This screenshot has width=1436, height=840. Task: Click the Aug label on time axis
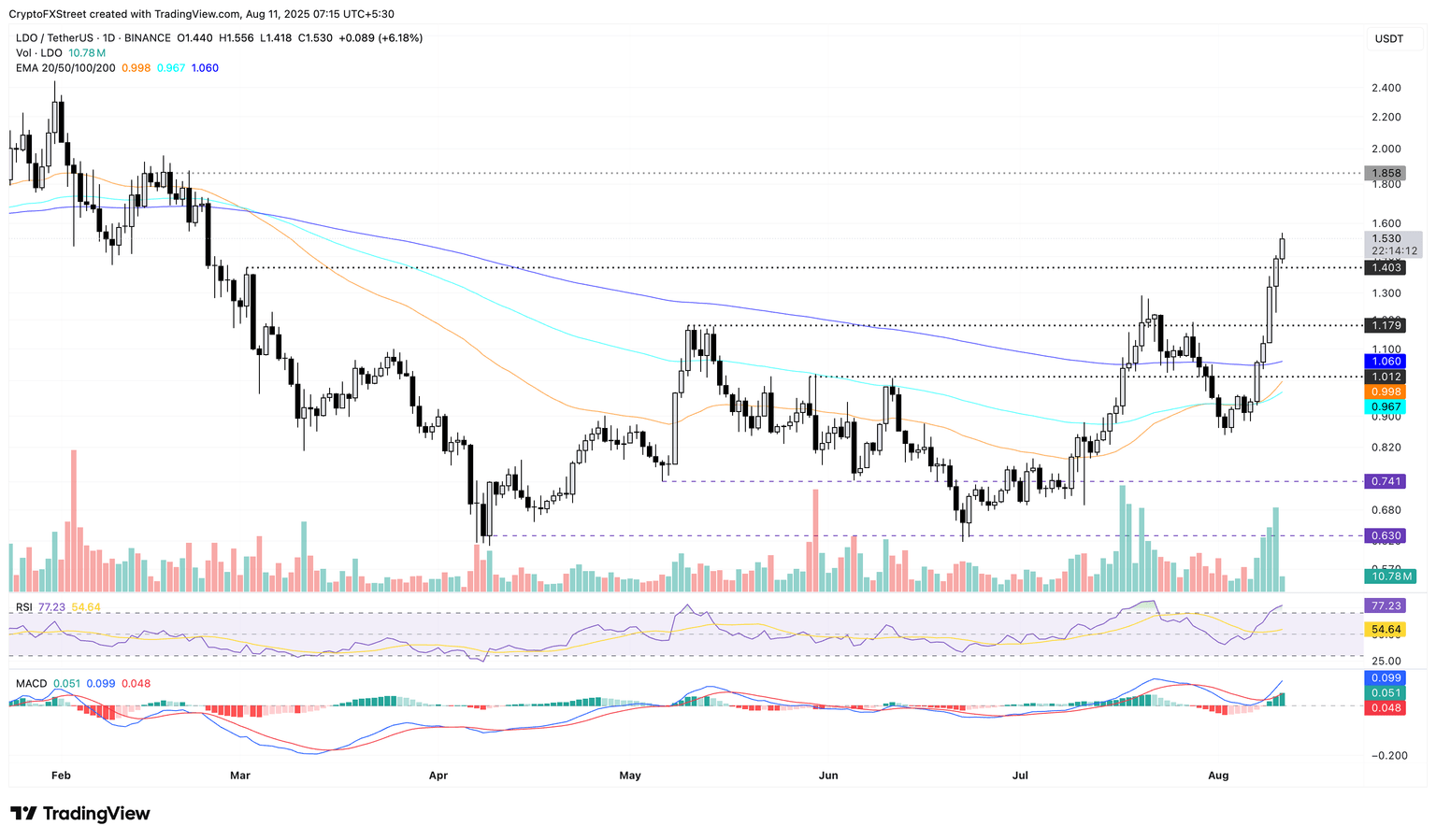coord(1217,776)
